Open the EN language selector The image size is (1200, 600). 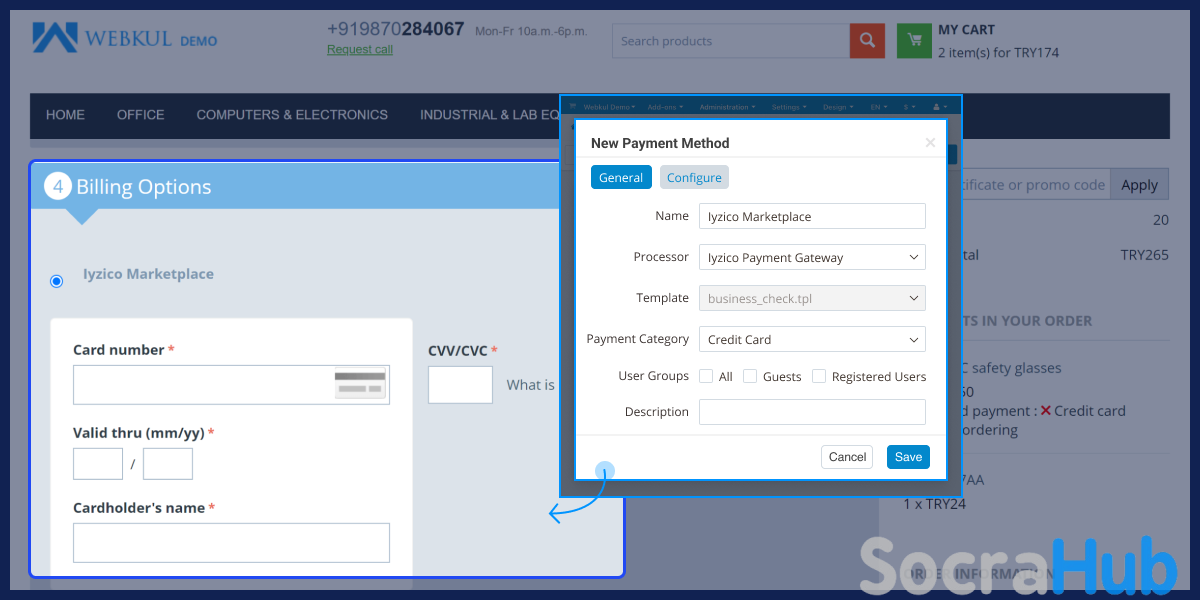pos(880,107)
